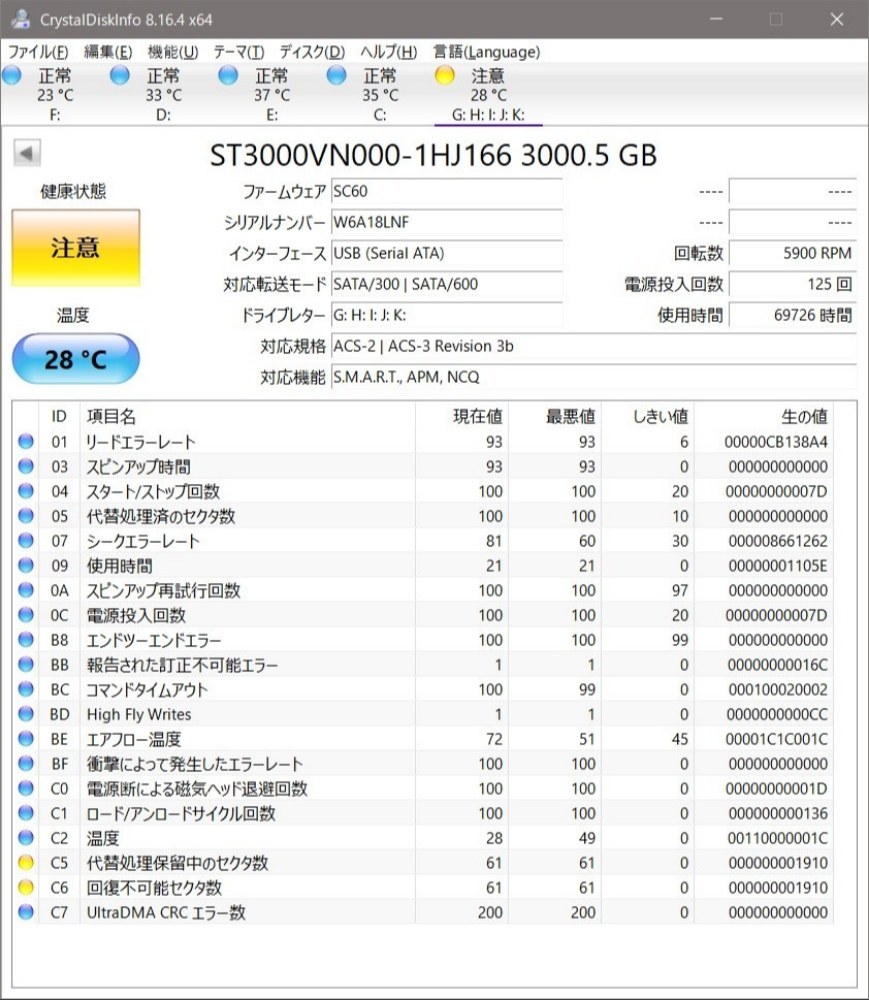Click the power on hours field 69726 時間
The height and width of the screenshot is (1000, 869).
tap(792, 315)
